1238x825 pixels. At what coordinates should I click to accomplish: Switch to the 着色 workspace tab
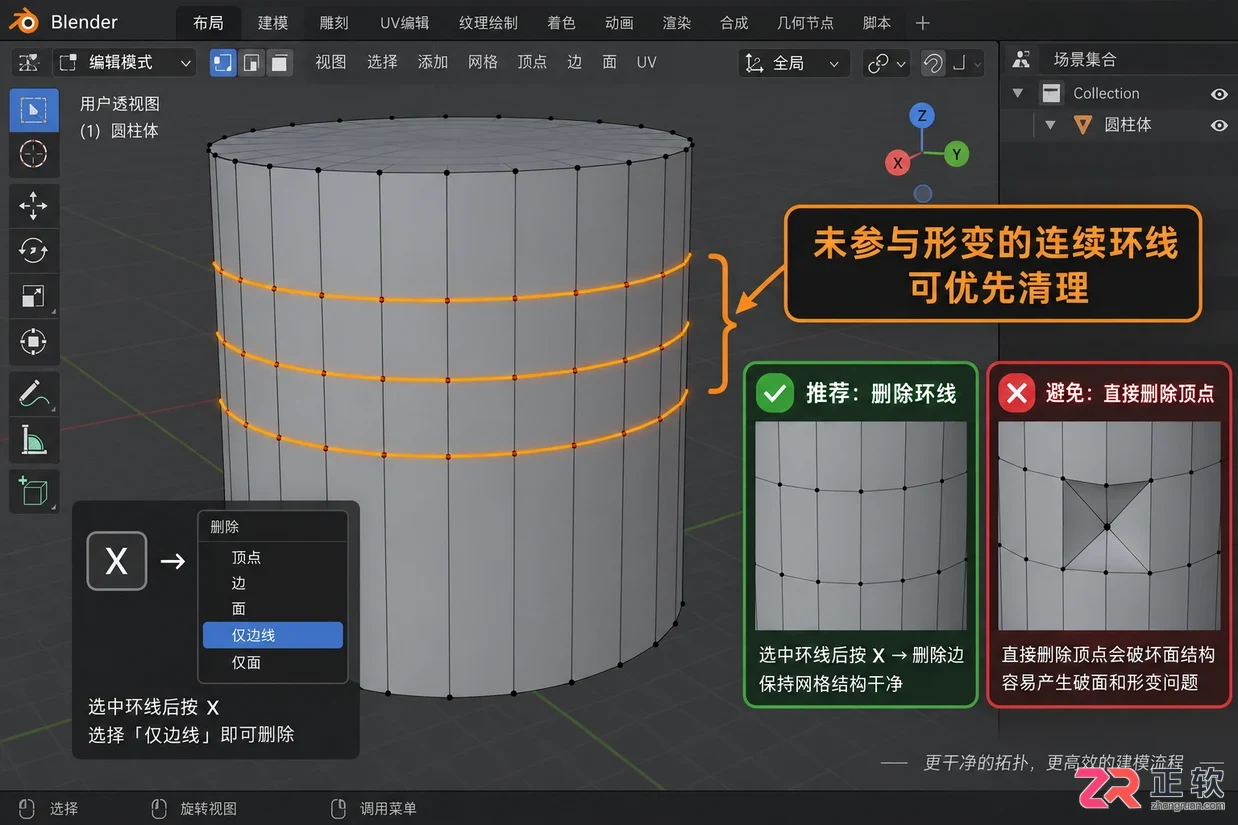561,22
